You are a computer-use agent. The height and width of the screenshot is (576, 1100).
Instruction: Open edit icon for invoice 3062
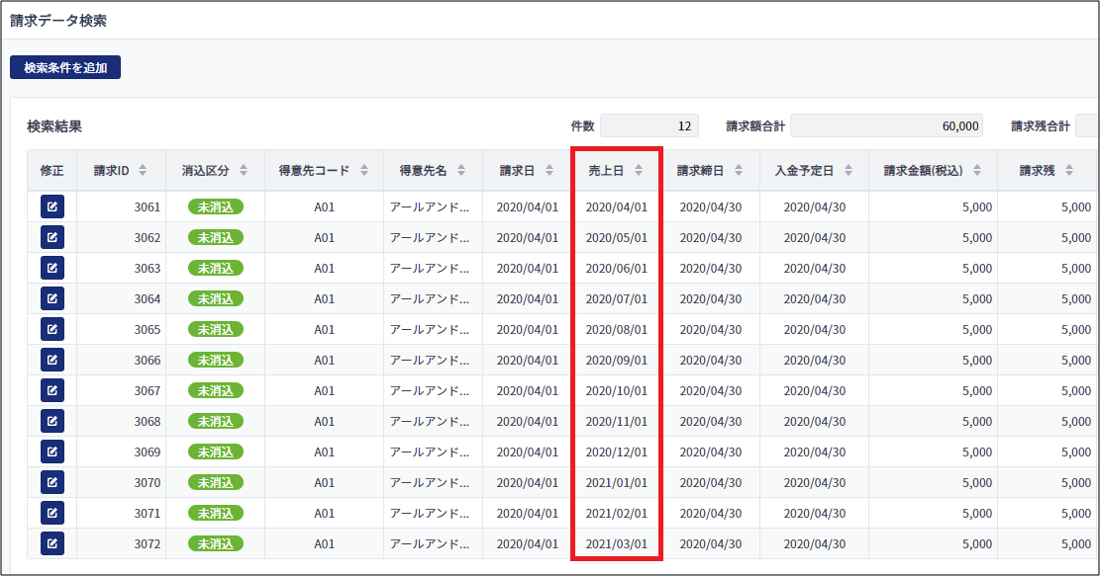click(x=52, y=237)
